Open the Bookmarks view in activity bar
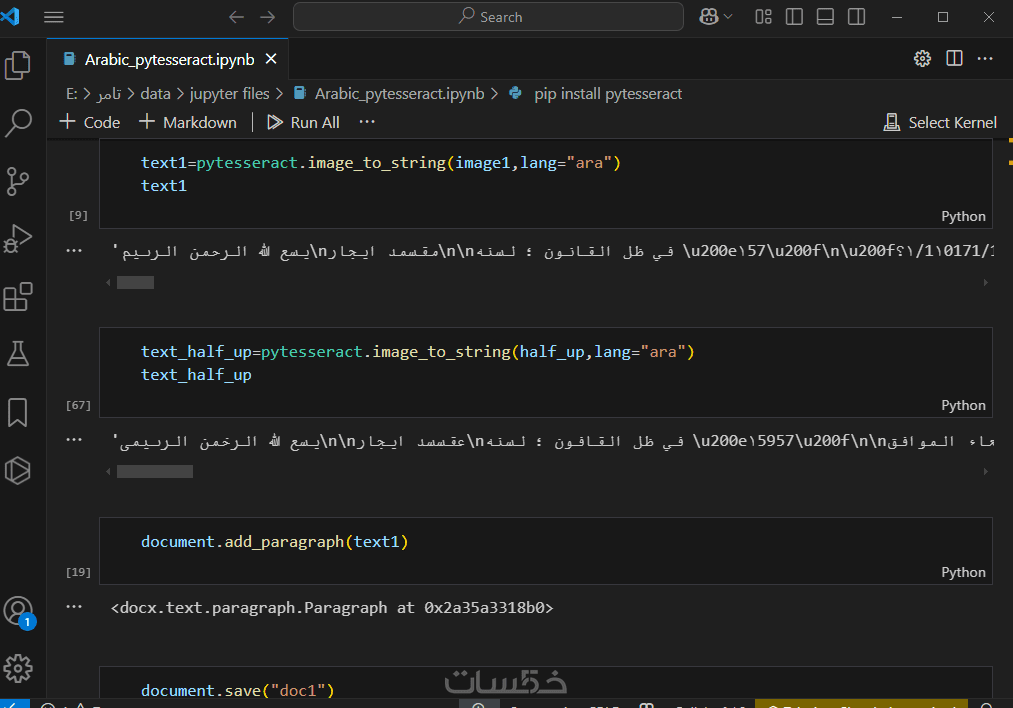This screenshot has width=1013, height=708. point(18,412)
